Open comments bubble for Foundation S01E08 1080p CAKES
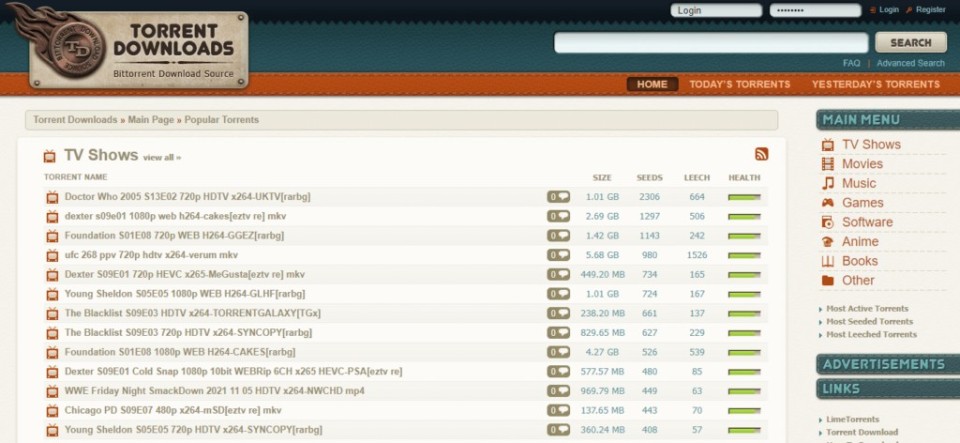 tap(558, 352)
